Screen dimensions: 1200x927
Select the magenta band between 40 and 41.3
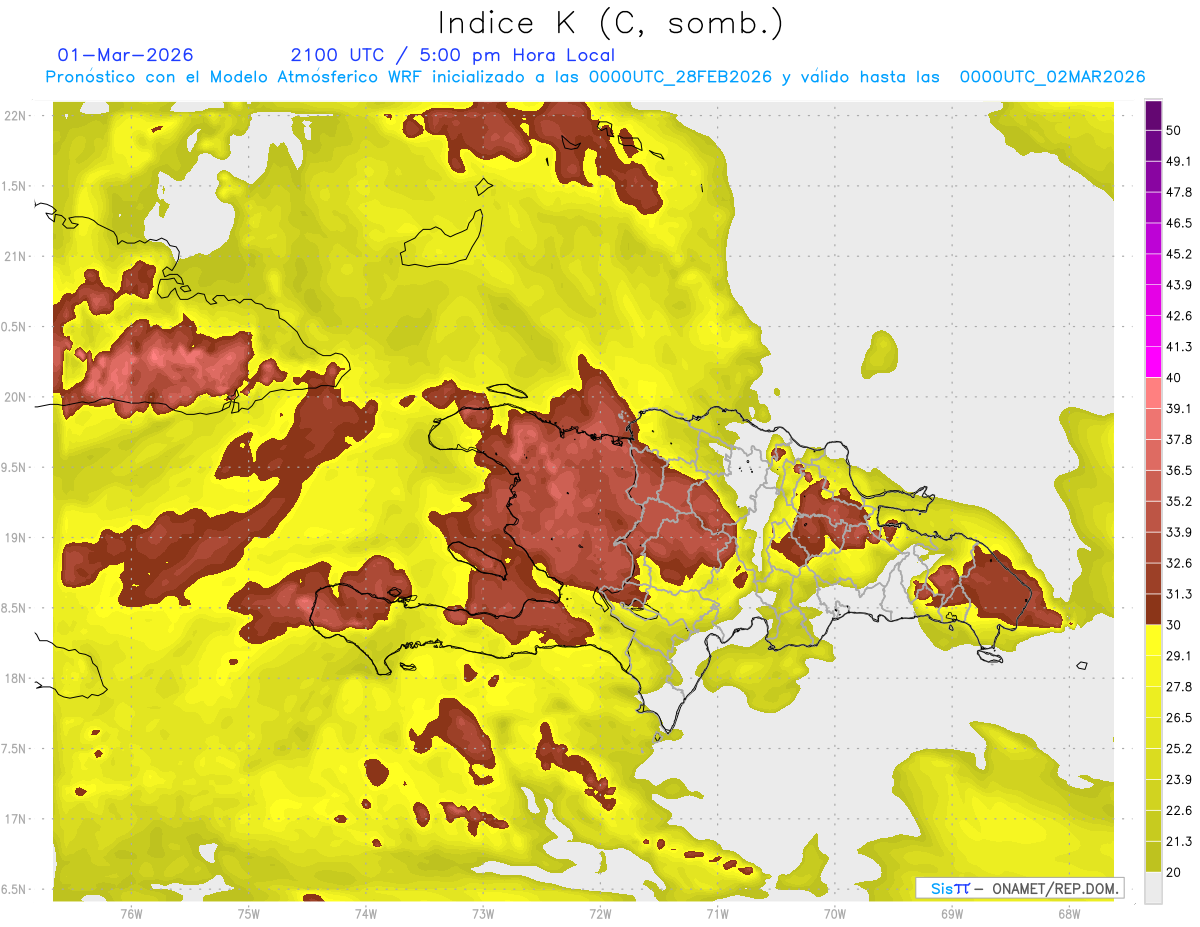[x=1153, y=362]
